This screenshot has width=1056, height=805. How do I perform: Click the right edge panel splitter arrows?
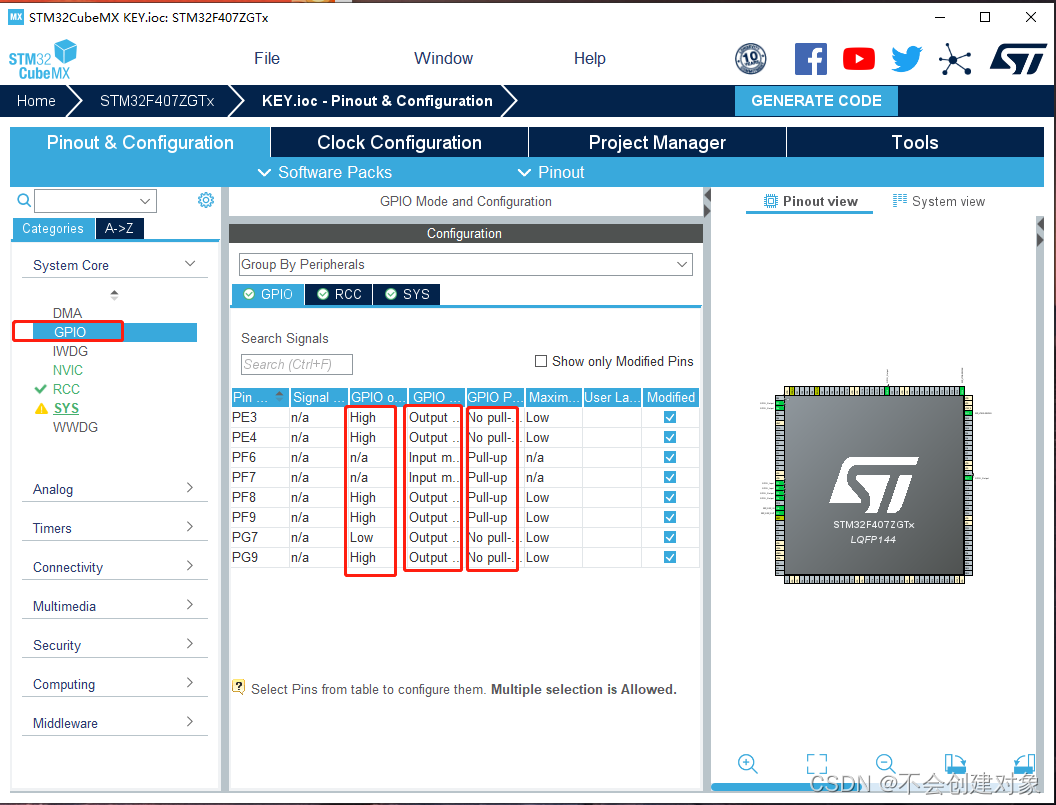pyautogui.click(x=1040, y=231)
